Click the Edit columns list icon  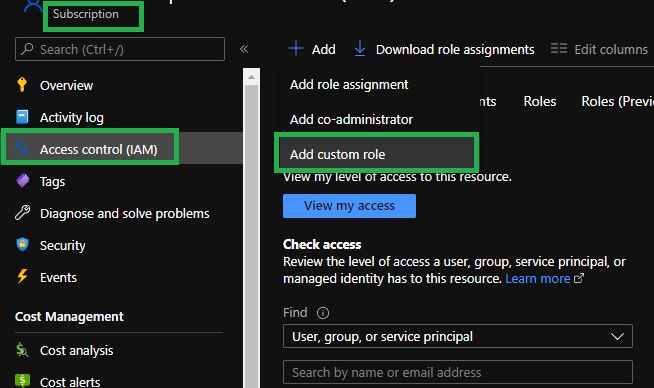558,48
